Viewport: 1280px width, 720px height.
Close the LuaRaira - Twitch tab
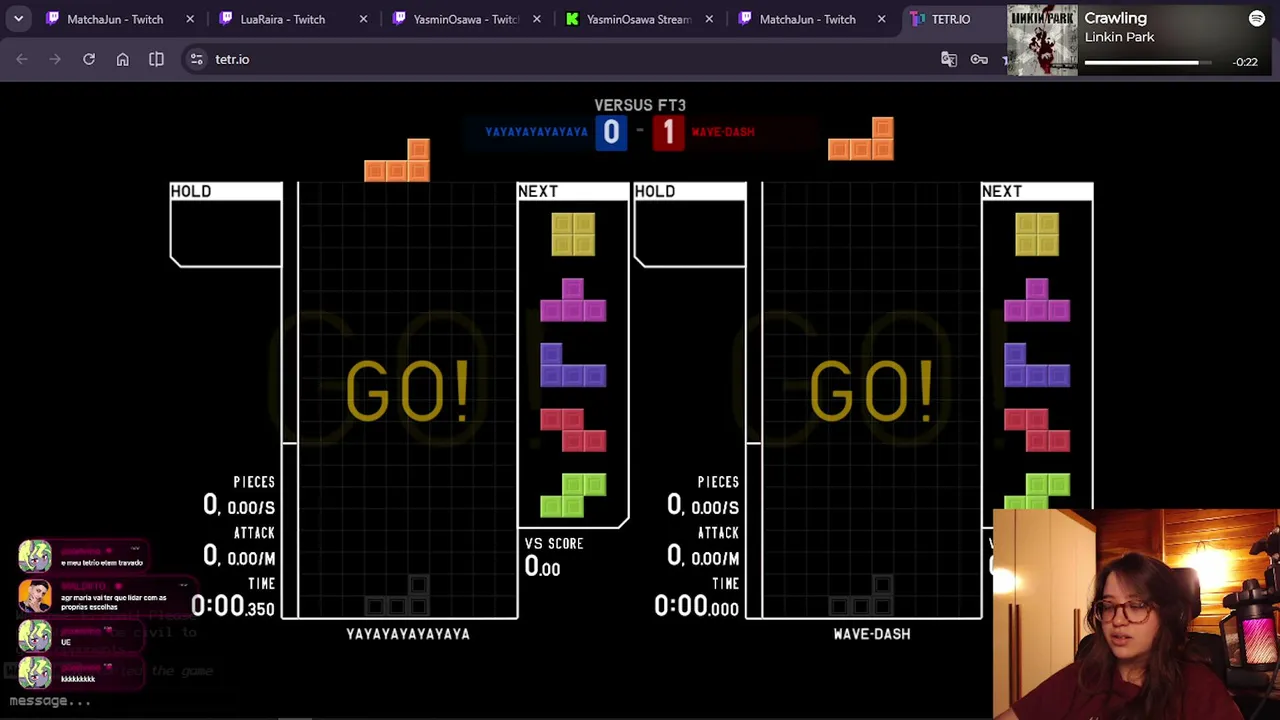(x=363, y=19)
